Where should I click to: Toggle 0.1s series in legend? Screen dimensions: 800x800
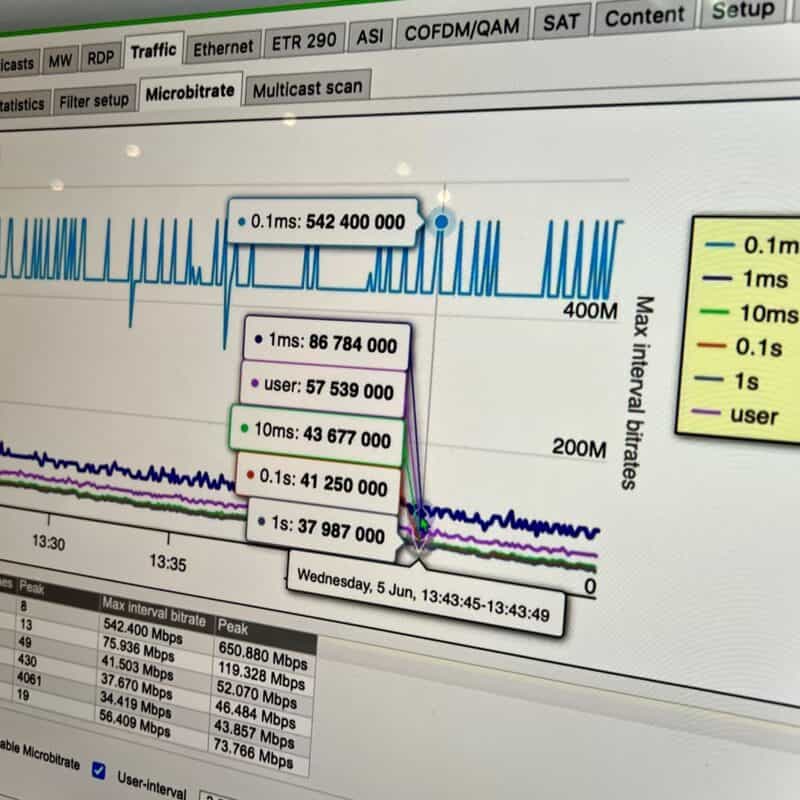click(x=740, y=347)
